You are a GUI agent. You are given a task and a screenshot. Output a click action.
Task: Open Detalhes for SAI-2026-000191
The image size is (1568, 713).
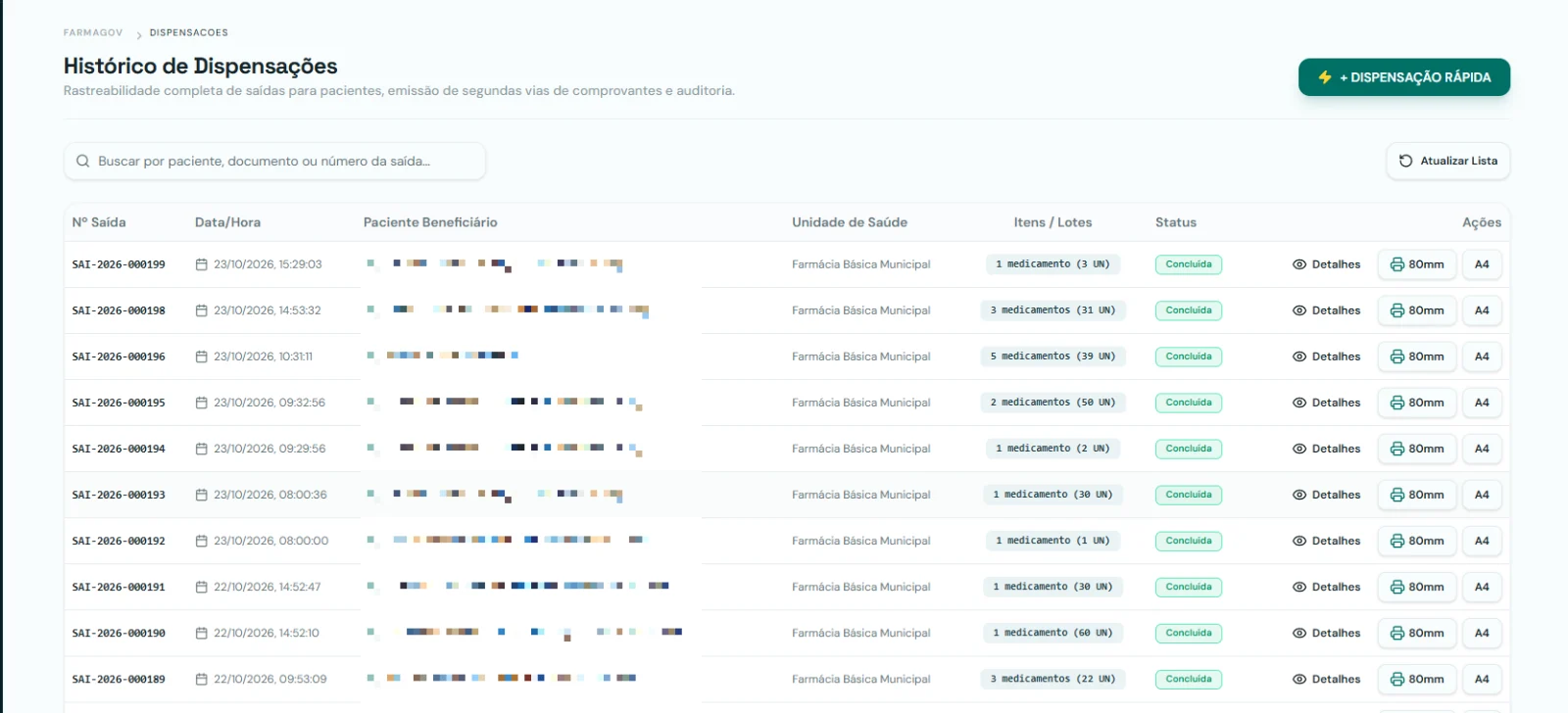(1326, 587)
